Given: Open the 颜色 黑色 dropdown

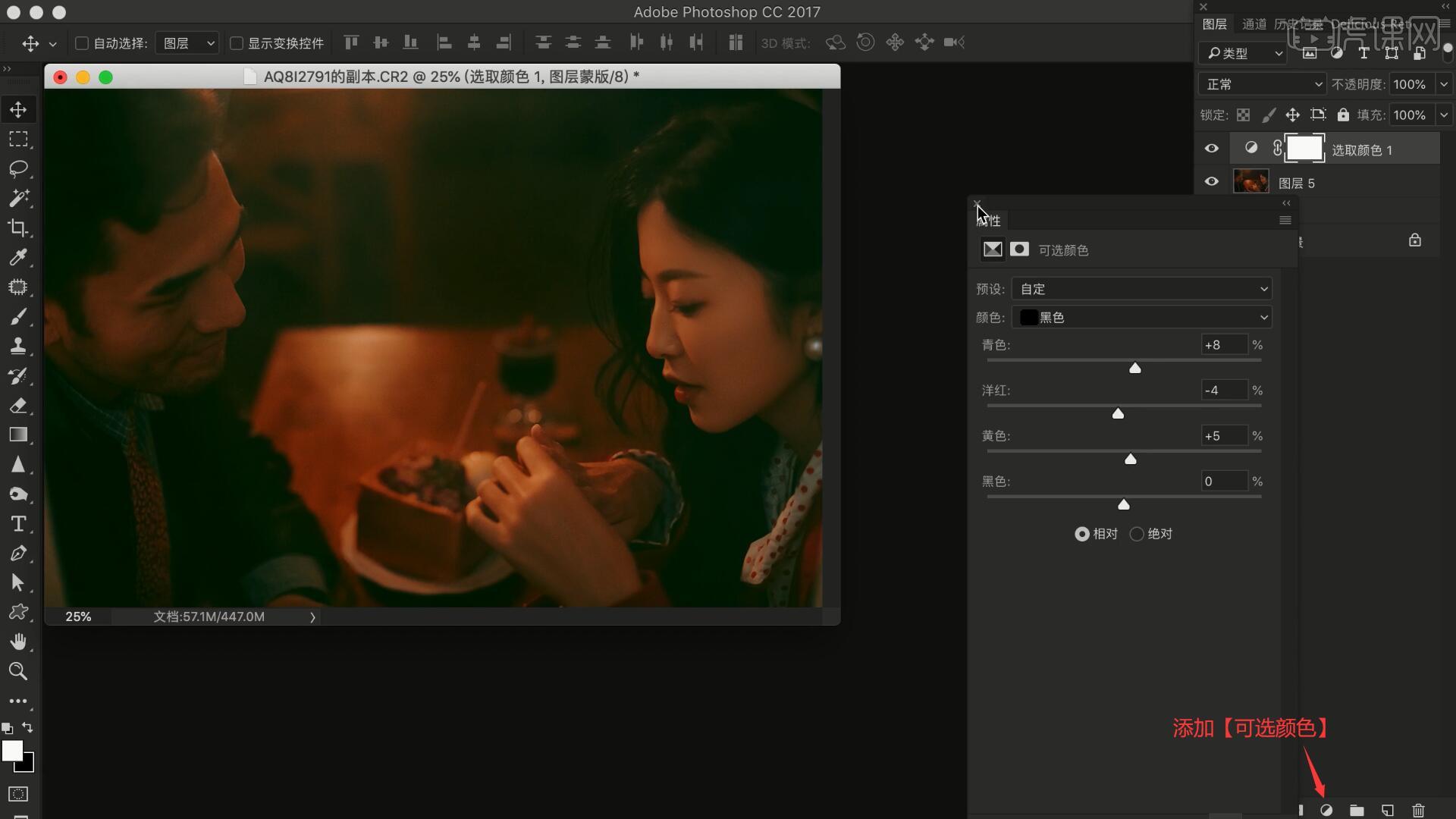Looking at the screenshot, I should click(x=1141, y=318).
